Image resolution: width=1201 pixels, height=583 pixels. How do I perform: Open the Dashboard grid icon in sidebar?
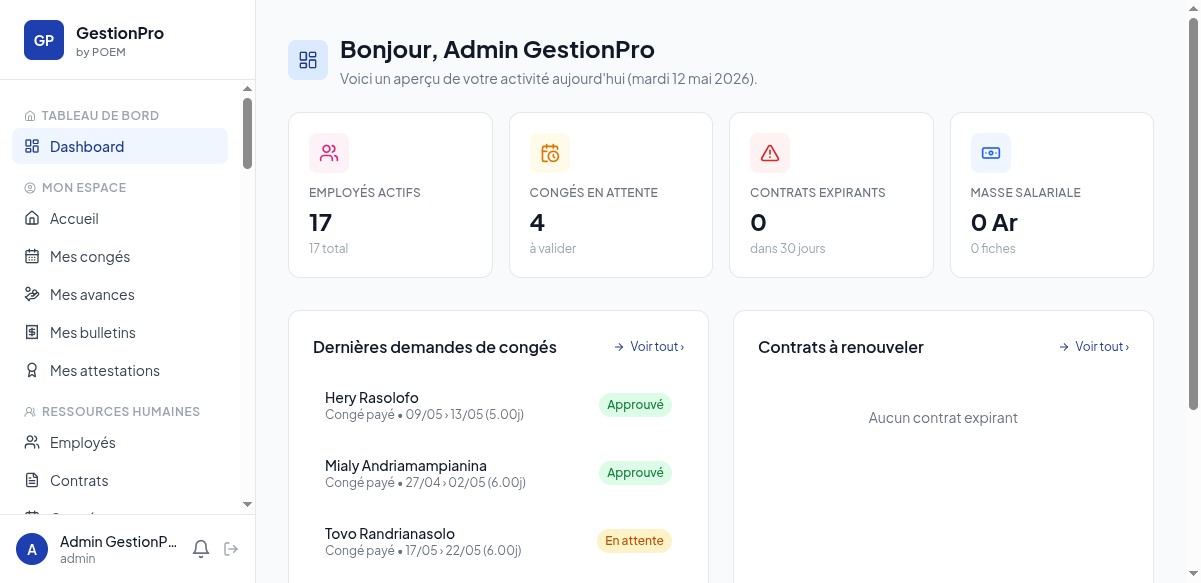32,146
